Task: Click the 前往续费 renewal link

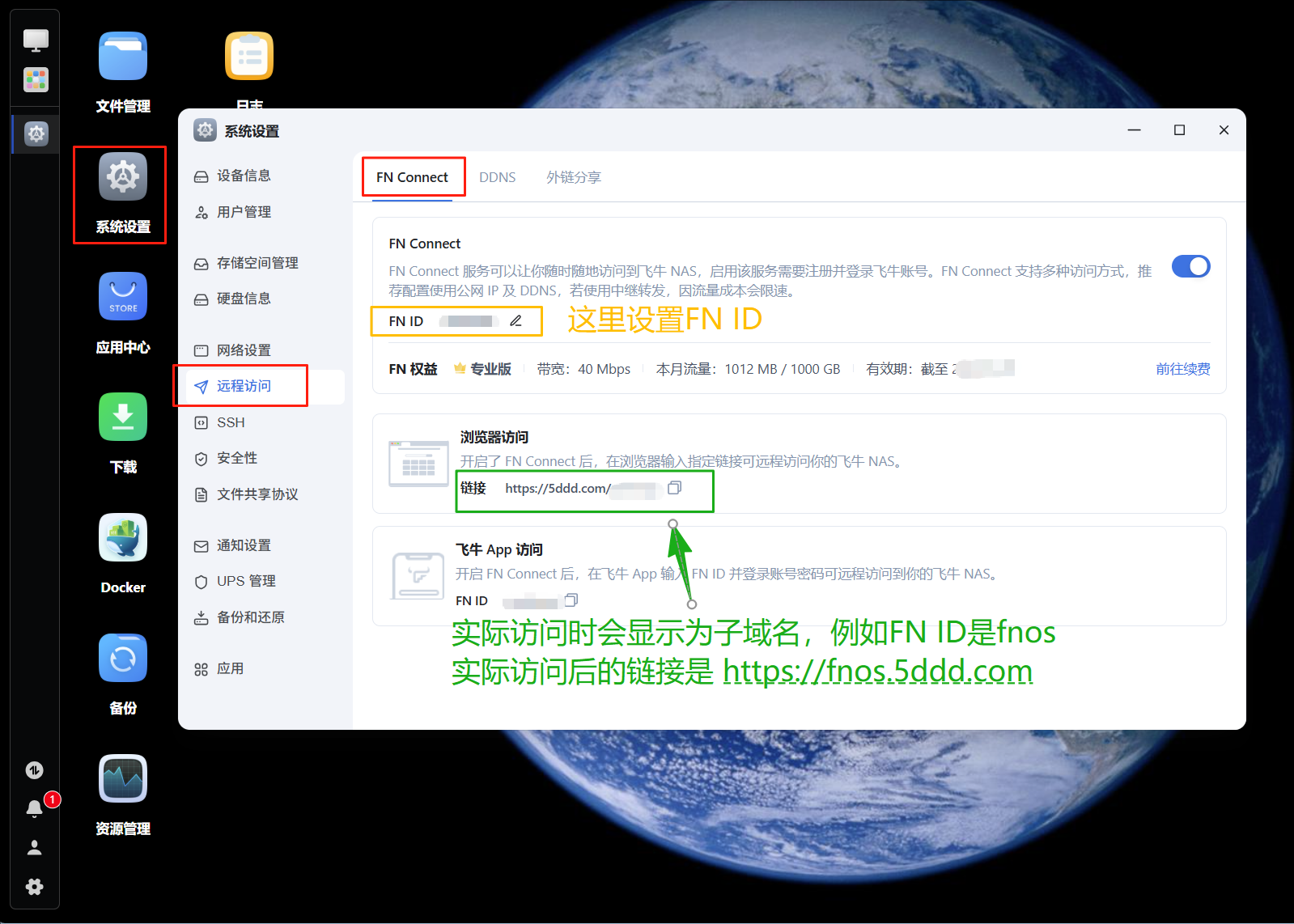Action: (1182, 369)
